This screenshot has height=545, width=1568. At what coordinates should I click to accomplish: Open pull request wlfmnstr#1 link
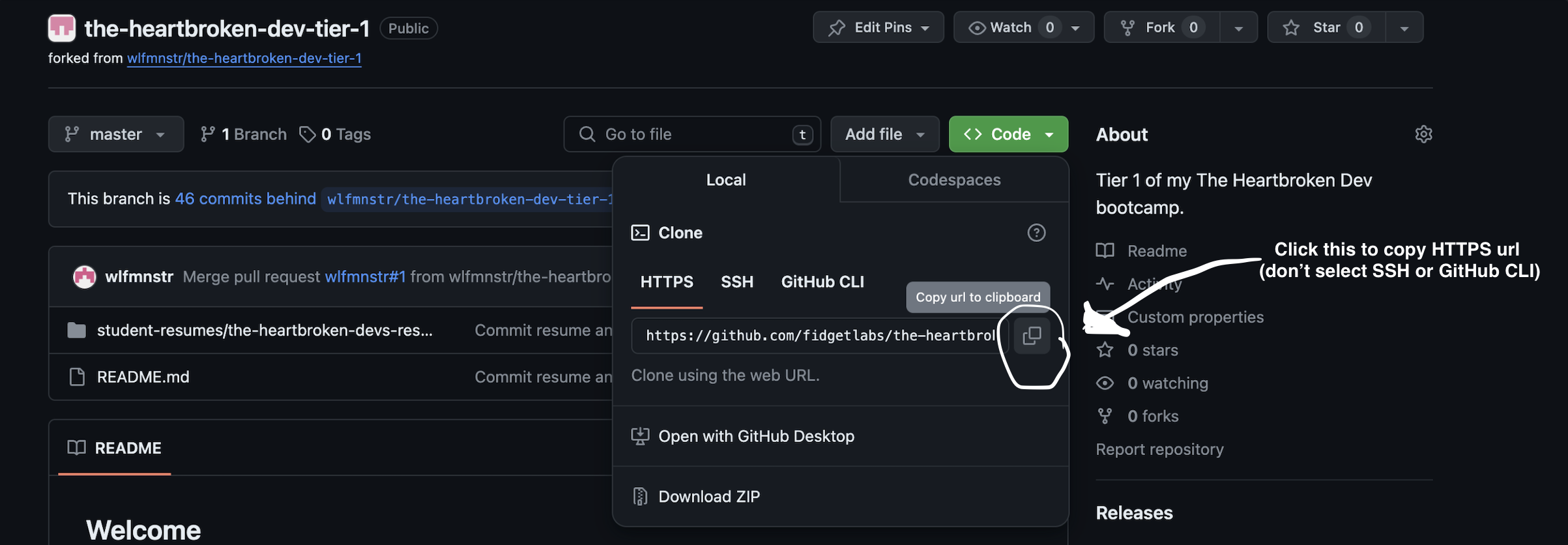(365, 276)
